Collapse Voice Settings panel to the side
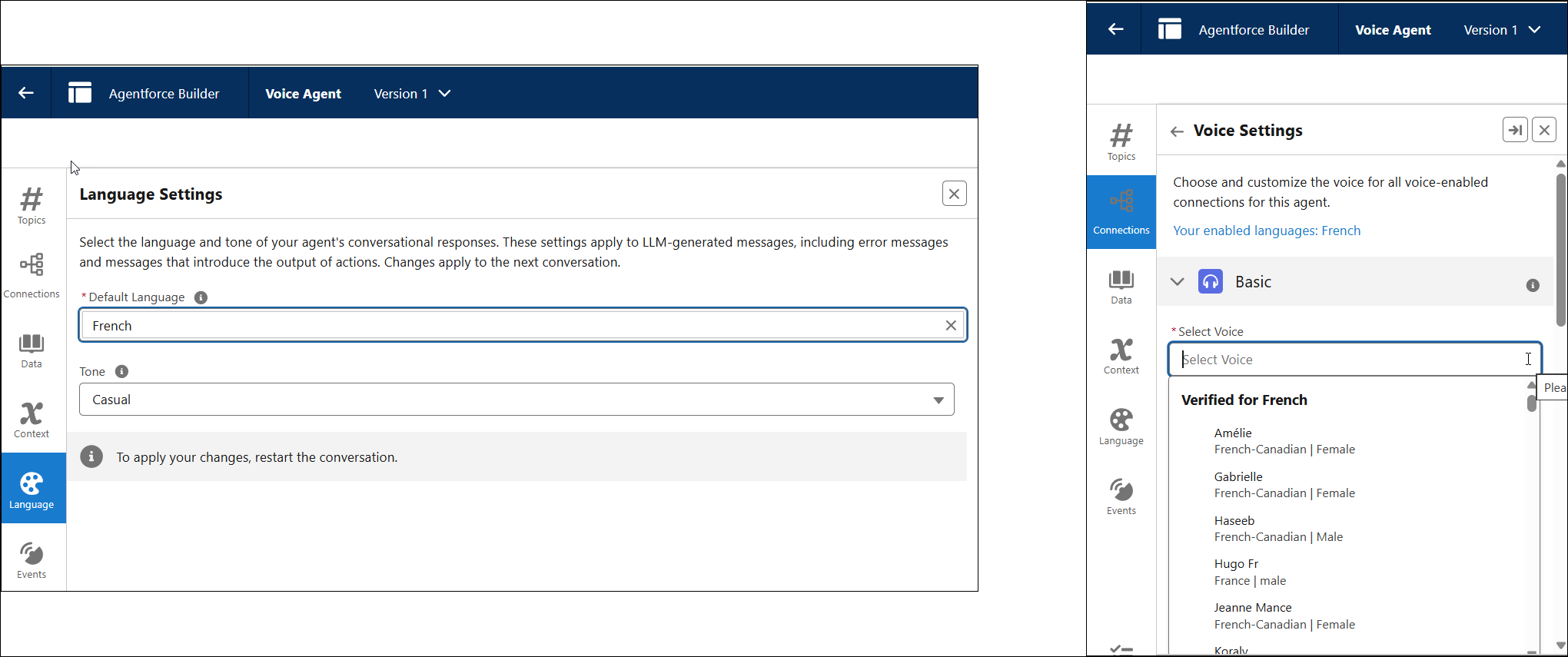 pyautogui.click(x=1515, y=130)
